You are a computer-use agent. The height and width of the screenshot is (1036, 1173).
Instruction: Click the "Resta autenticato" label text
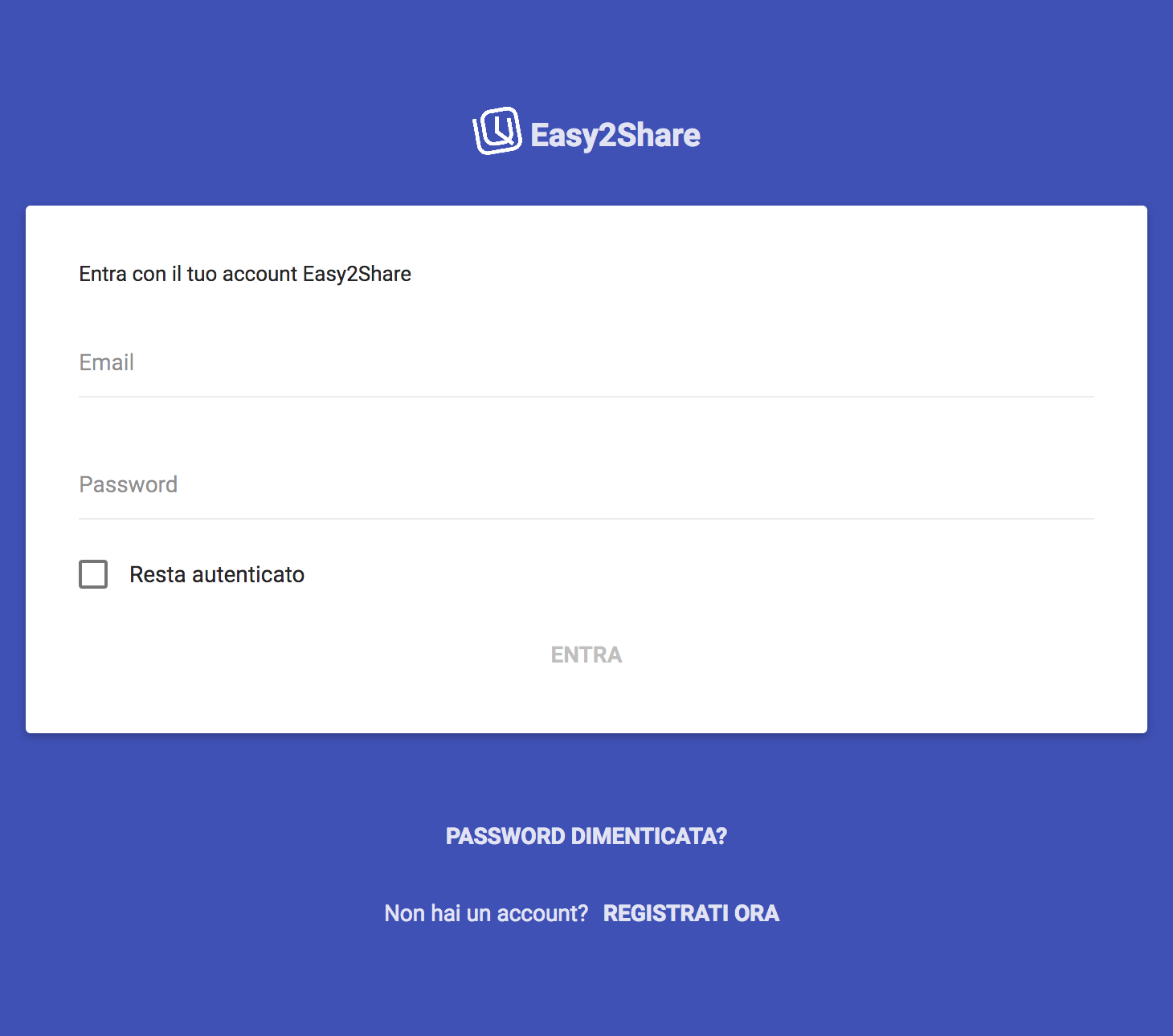point(217,575)
